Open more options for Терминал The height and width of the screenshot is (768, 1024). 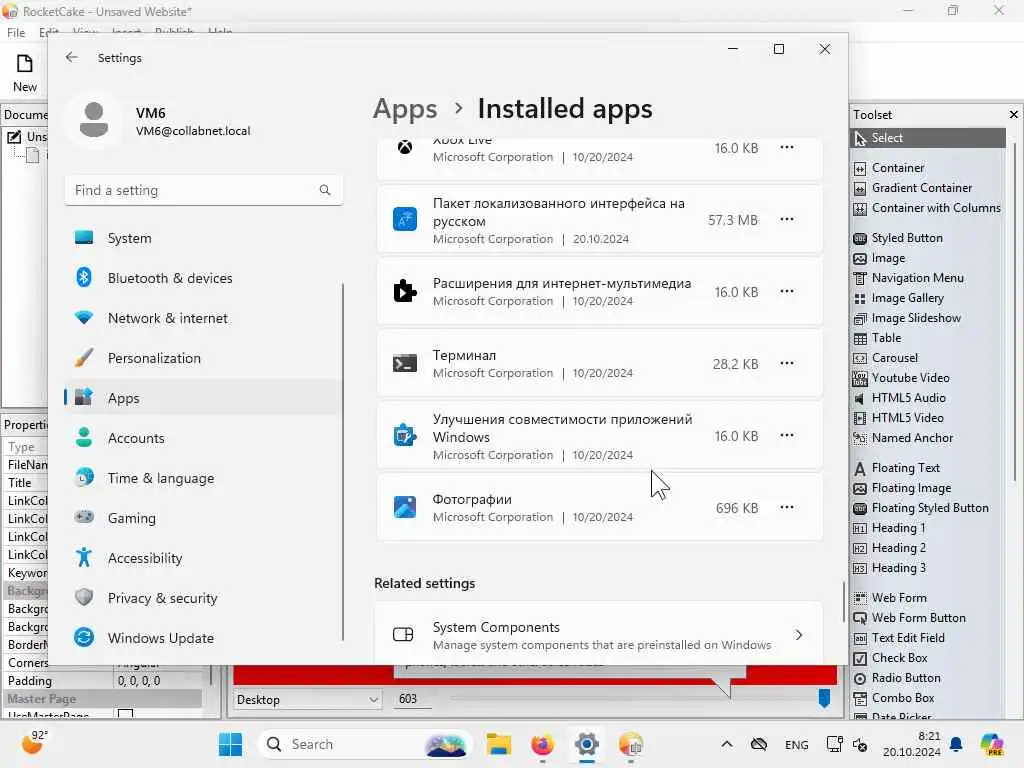pos(787,363)
